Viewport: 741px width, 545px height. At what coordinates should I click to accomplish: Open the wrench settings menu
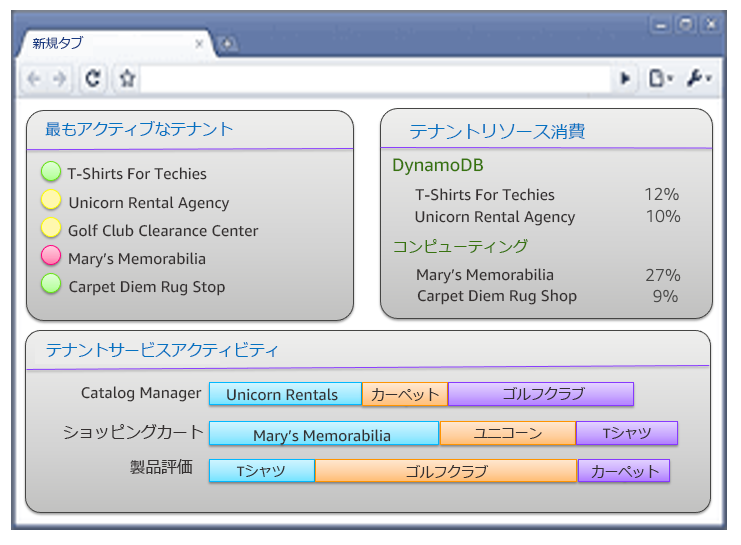pos(698,78)
